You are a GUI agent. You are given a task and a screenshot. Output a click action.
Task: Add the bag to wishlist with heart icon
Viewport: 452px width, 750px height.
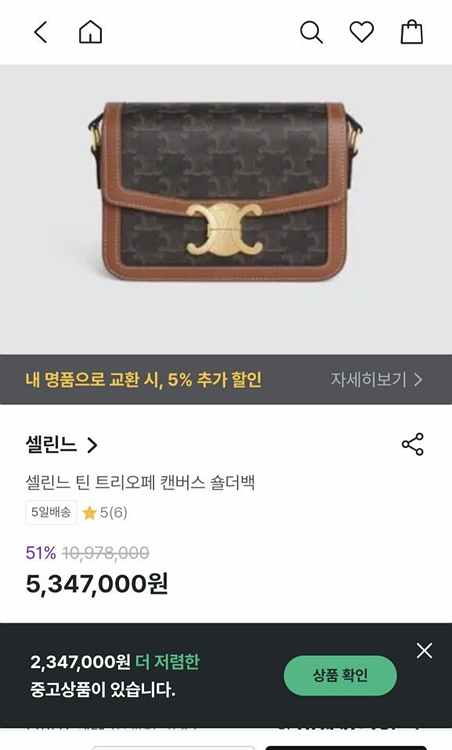(362, 33)
